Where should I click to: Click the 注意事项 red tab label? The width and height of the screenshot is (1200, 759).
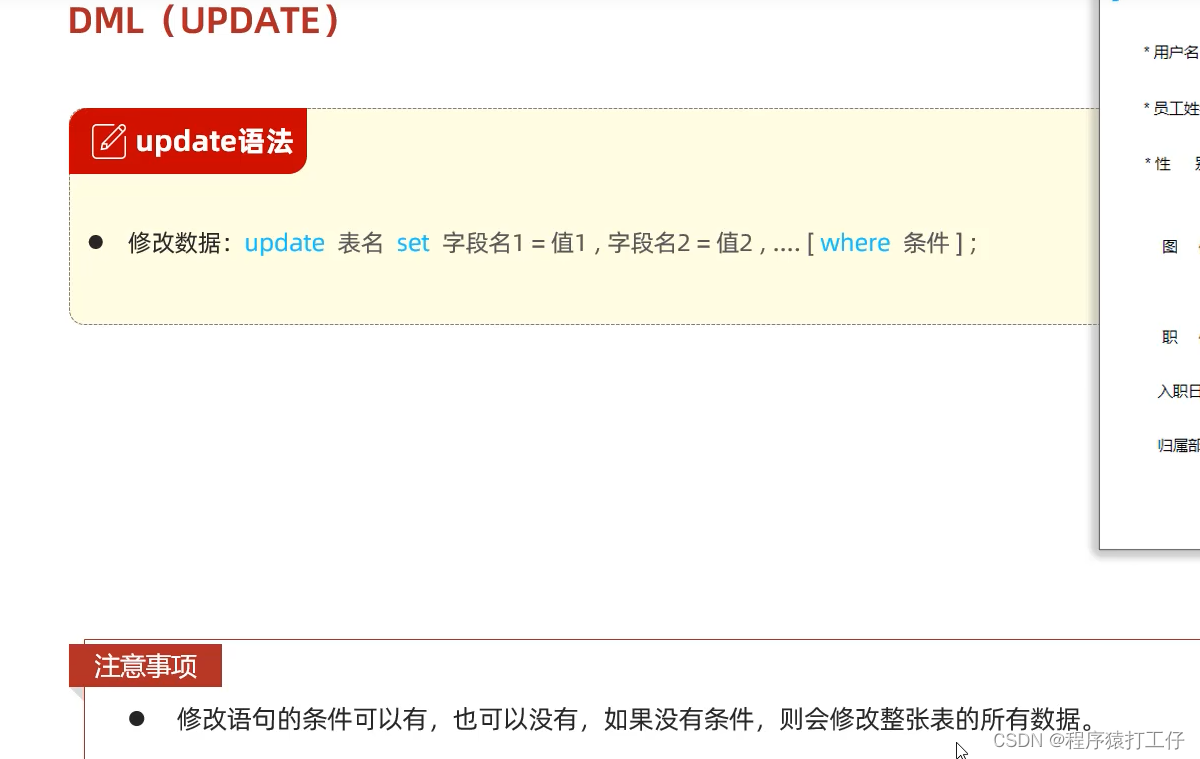[145, 666]
